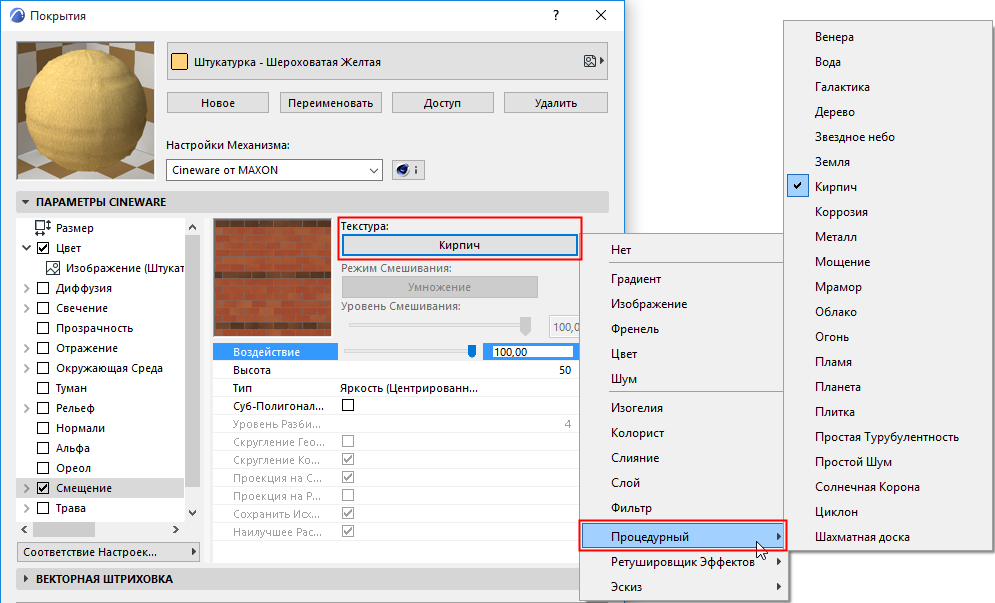Click the yellow plaster sphere preview

pyautogui.click(x=86, y=110)
